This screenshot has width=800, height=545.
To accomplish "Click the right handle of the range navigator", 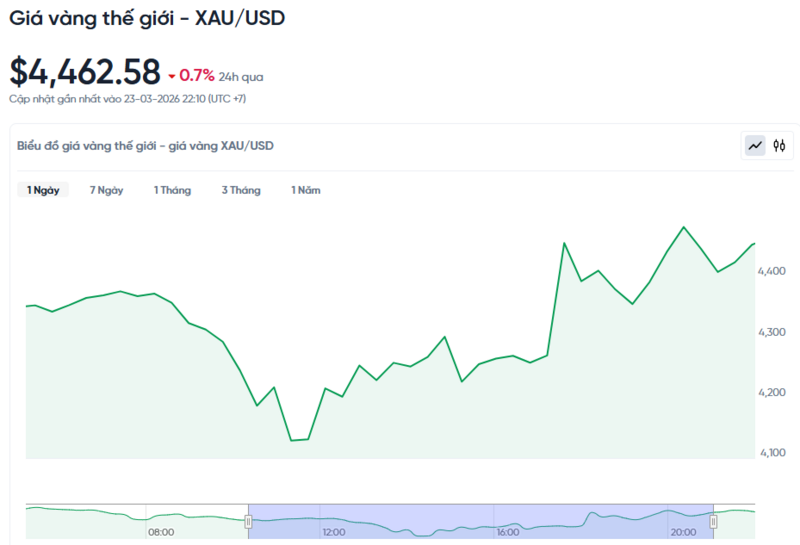I will 713,520.
